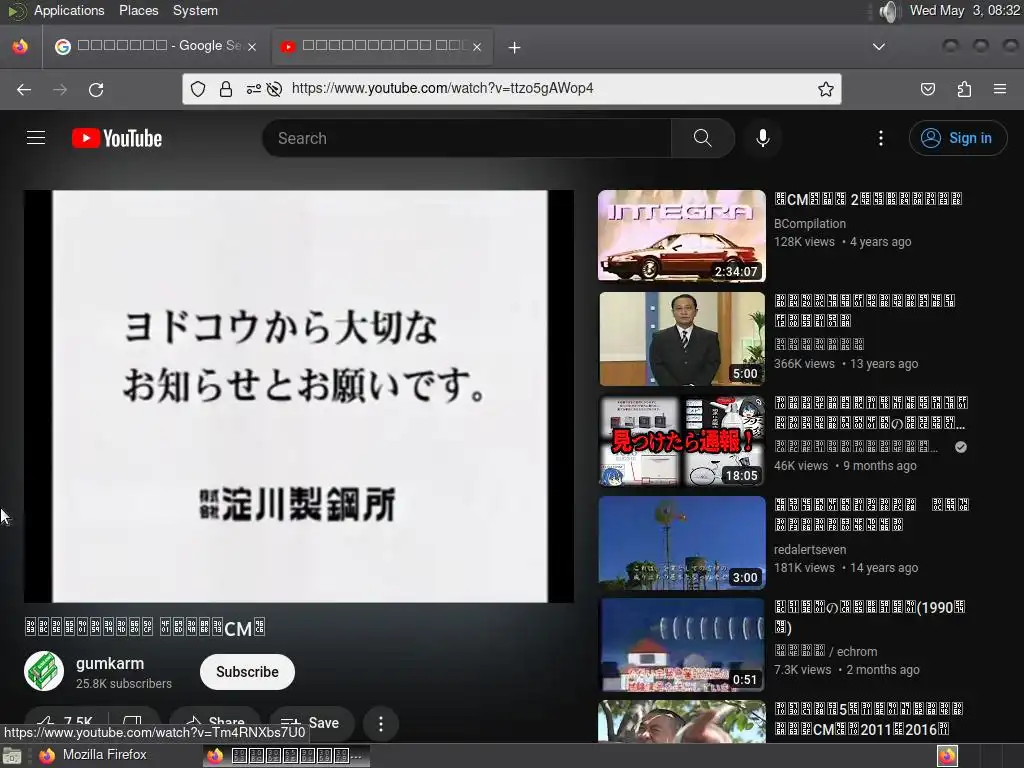Close the Google Search tab
Image resolution: width=1024 pixels, height=768 pixels.
[252, 47]
